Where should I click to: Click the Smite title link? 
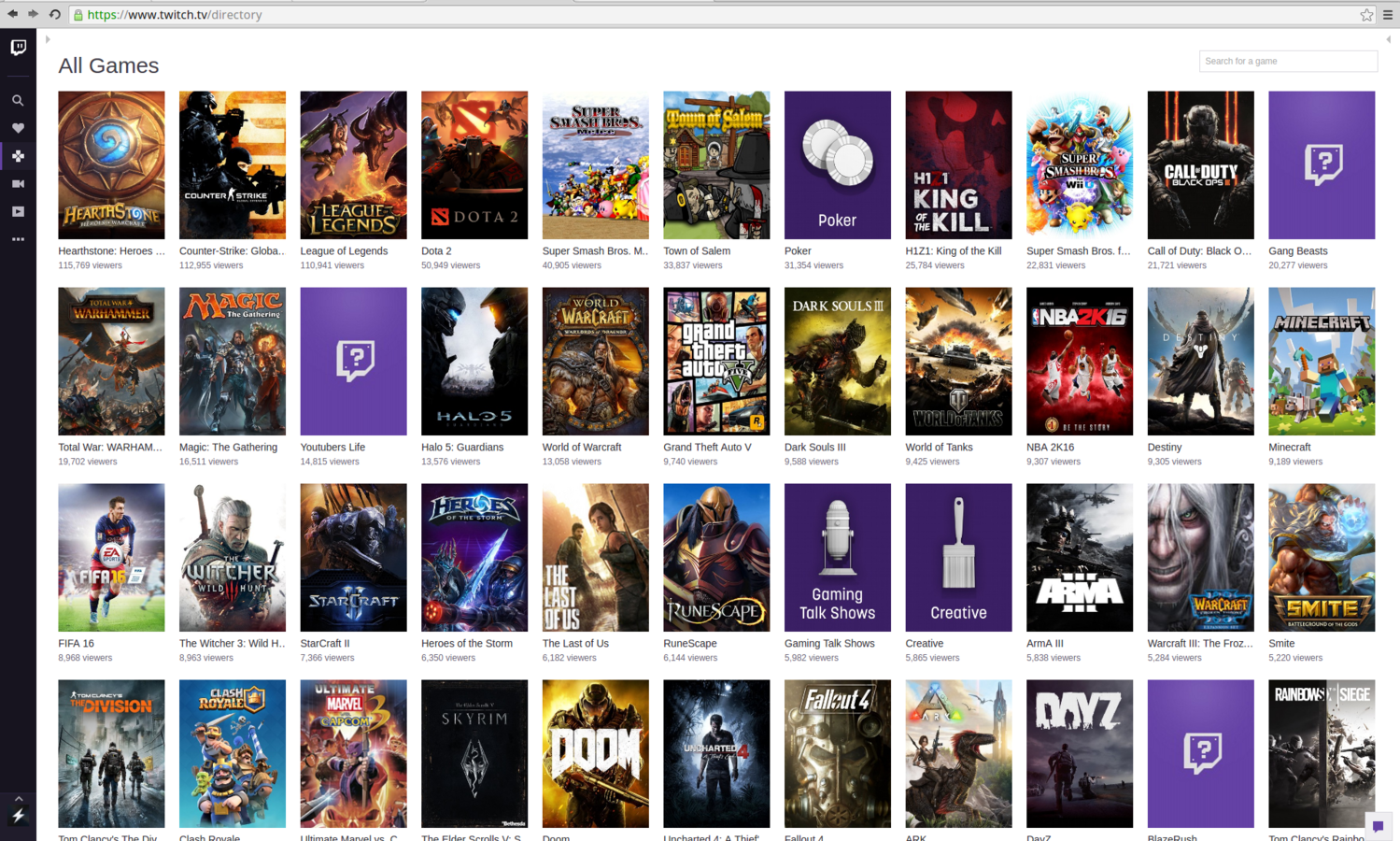(1281, 644)
